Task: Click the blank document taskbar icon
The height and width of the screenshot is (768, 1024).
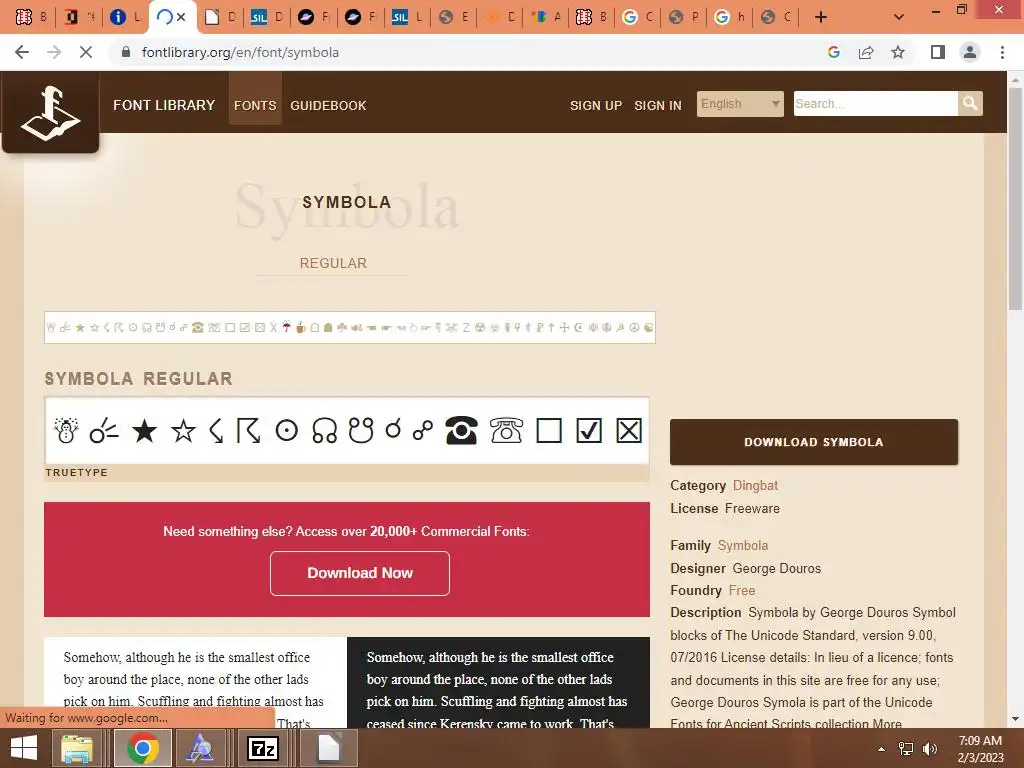Action: pyautogui.click(x=329, y=748)
